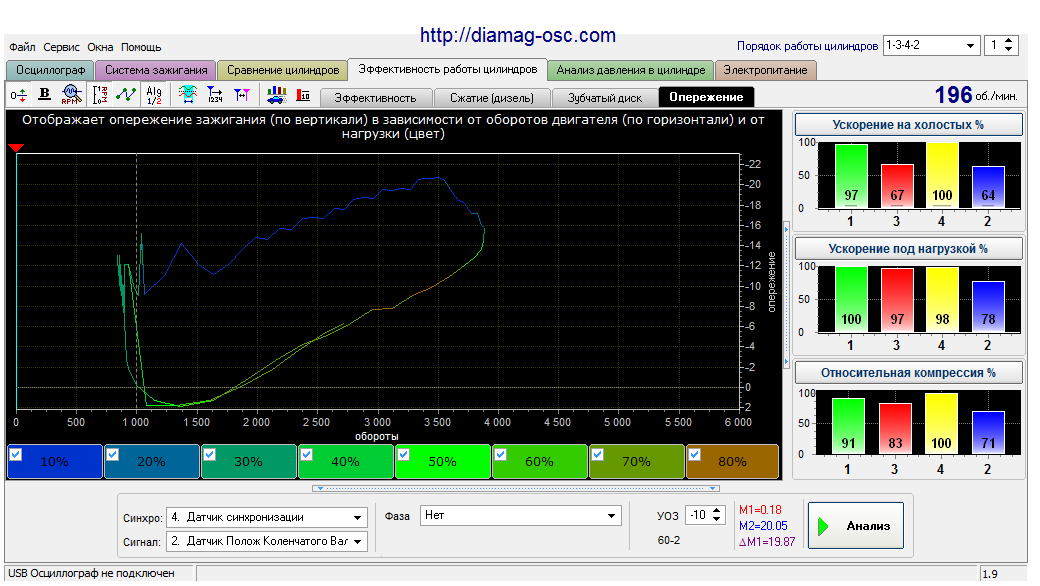This screenshot has height=586, width=1040.
Task: Click the Анализ button
Action: coord(856,526)
